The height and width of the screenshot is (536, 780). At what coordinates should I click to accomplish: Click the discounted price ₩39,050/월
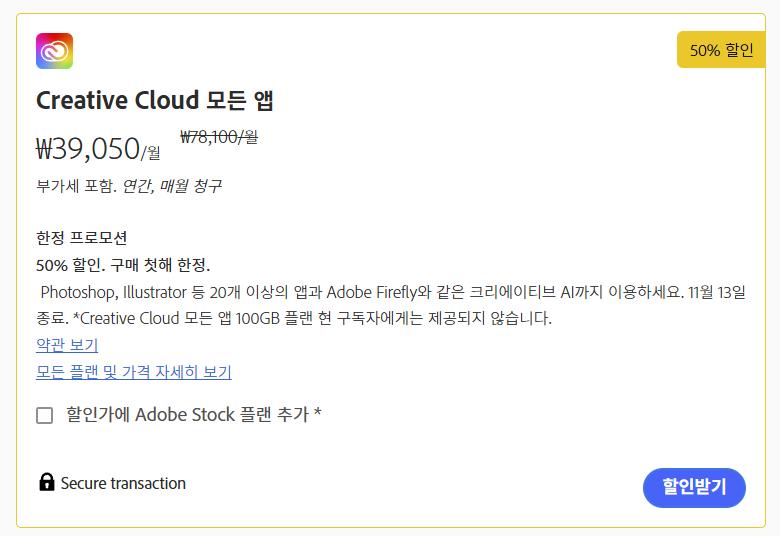pos(97,149)
